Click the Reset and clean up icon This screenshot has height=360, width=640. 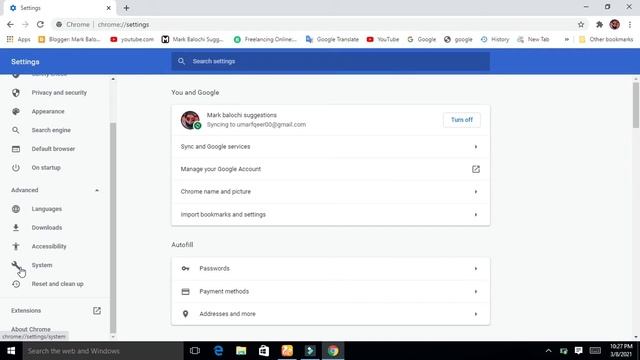pos(16,284)
